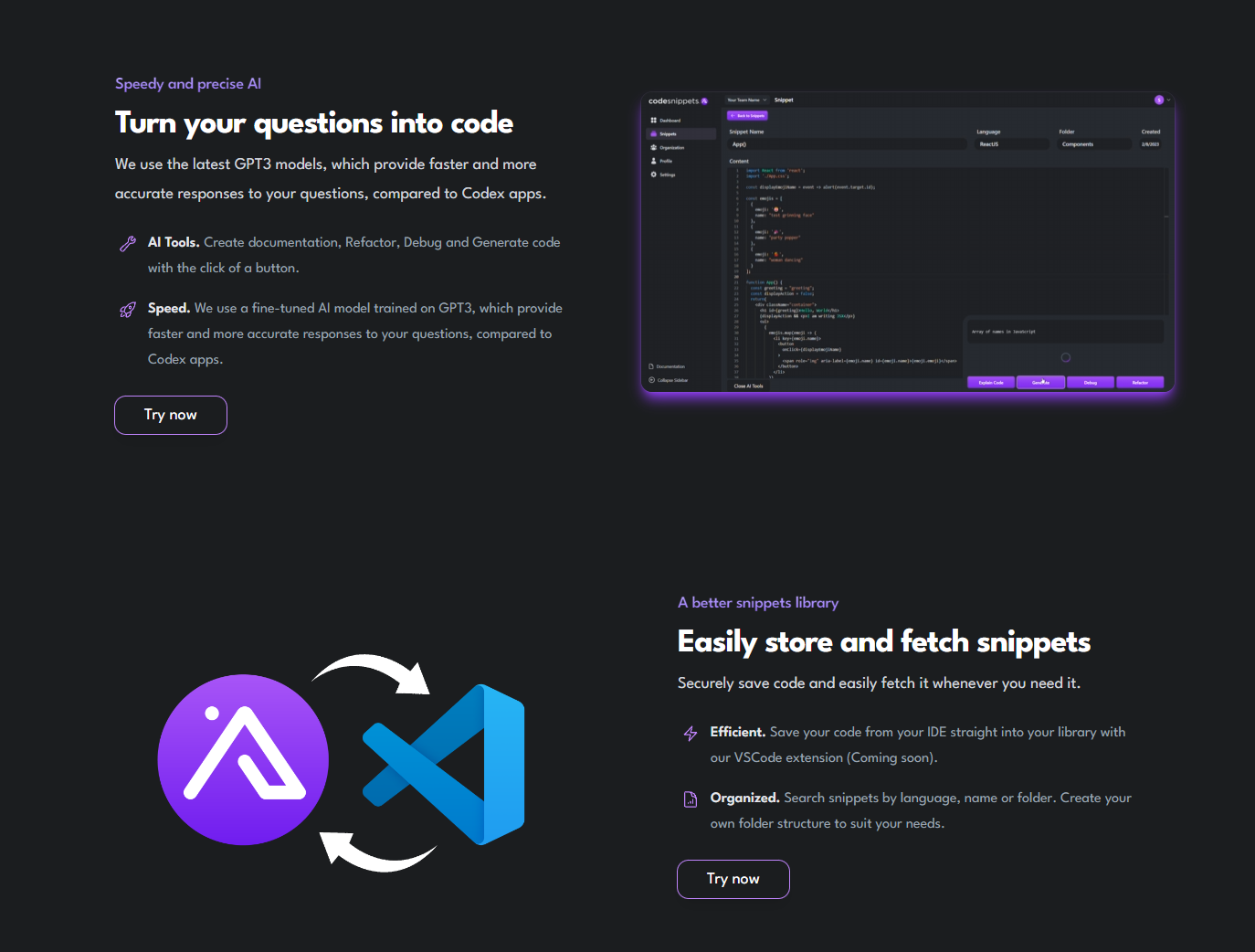Click the purple user avatar in the preview
This screenshot has width=1255, height=952.
1159,100
